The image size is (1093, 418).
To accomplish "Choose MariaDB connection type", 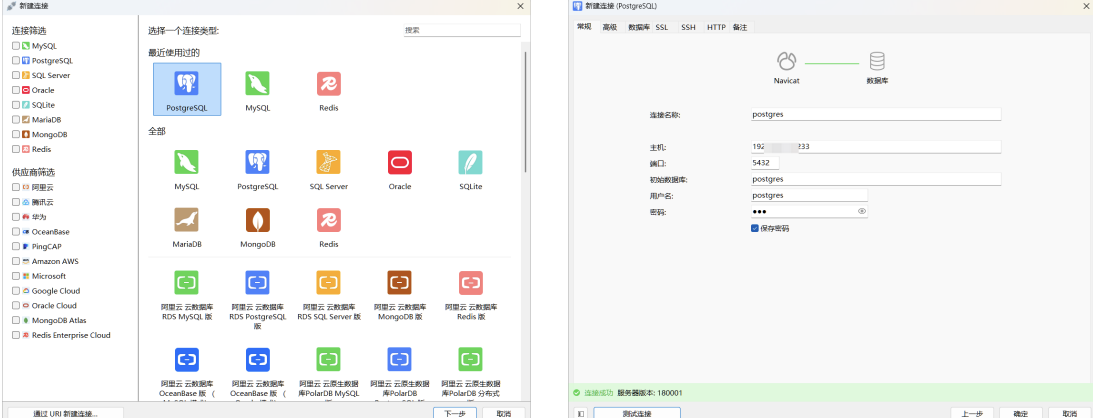I will tap(186, 226).
